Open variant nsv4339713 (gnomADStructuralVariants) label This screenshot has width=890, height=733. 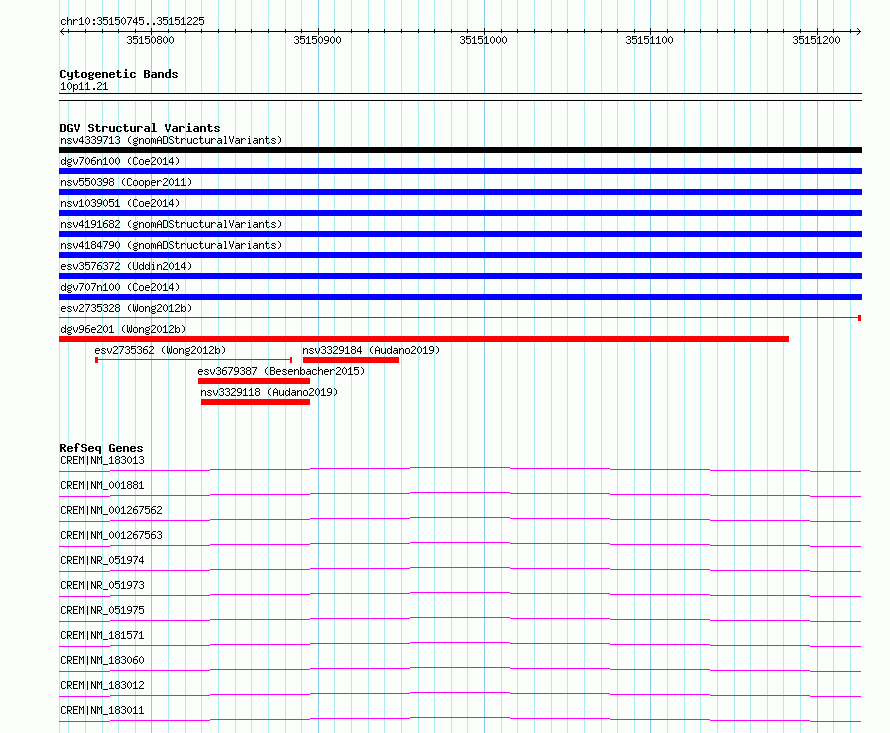click(x=171, y=140)
